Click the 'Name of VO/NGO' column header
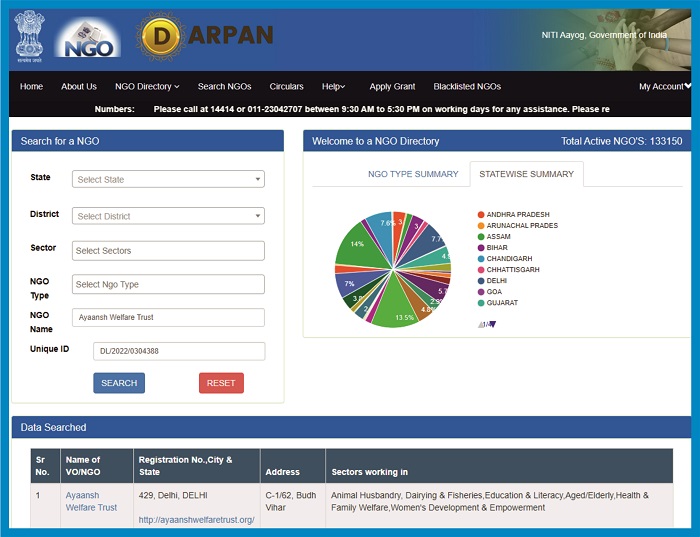The image size is (700, 537). coord(96,466)
